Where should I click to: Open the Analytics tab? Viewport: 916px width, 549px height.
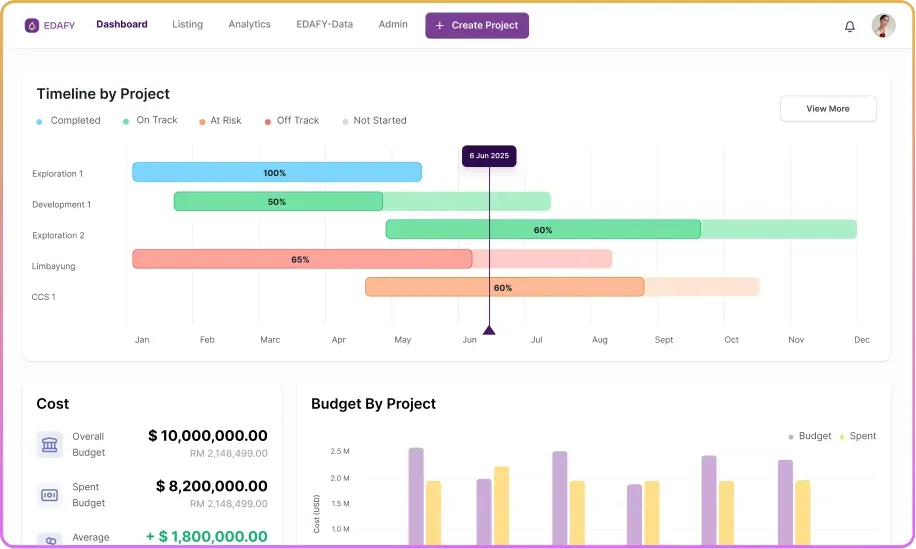coord(249,25)
